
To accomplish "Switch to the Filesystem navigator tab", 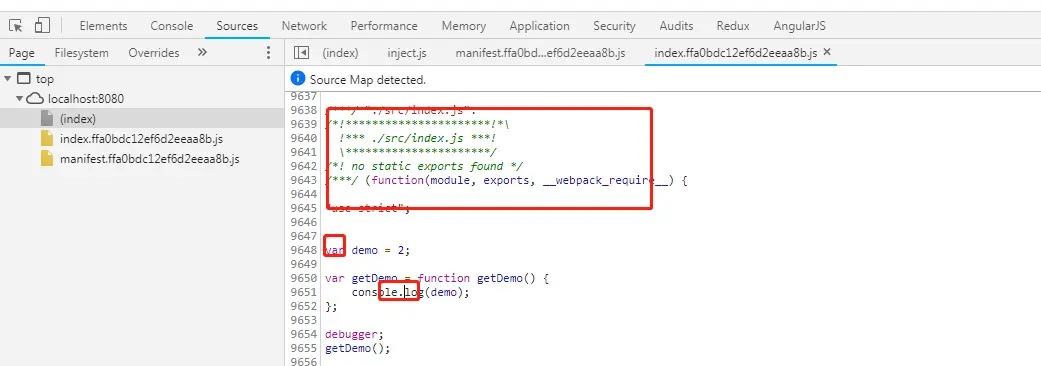I will (82, 52).
